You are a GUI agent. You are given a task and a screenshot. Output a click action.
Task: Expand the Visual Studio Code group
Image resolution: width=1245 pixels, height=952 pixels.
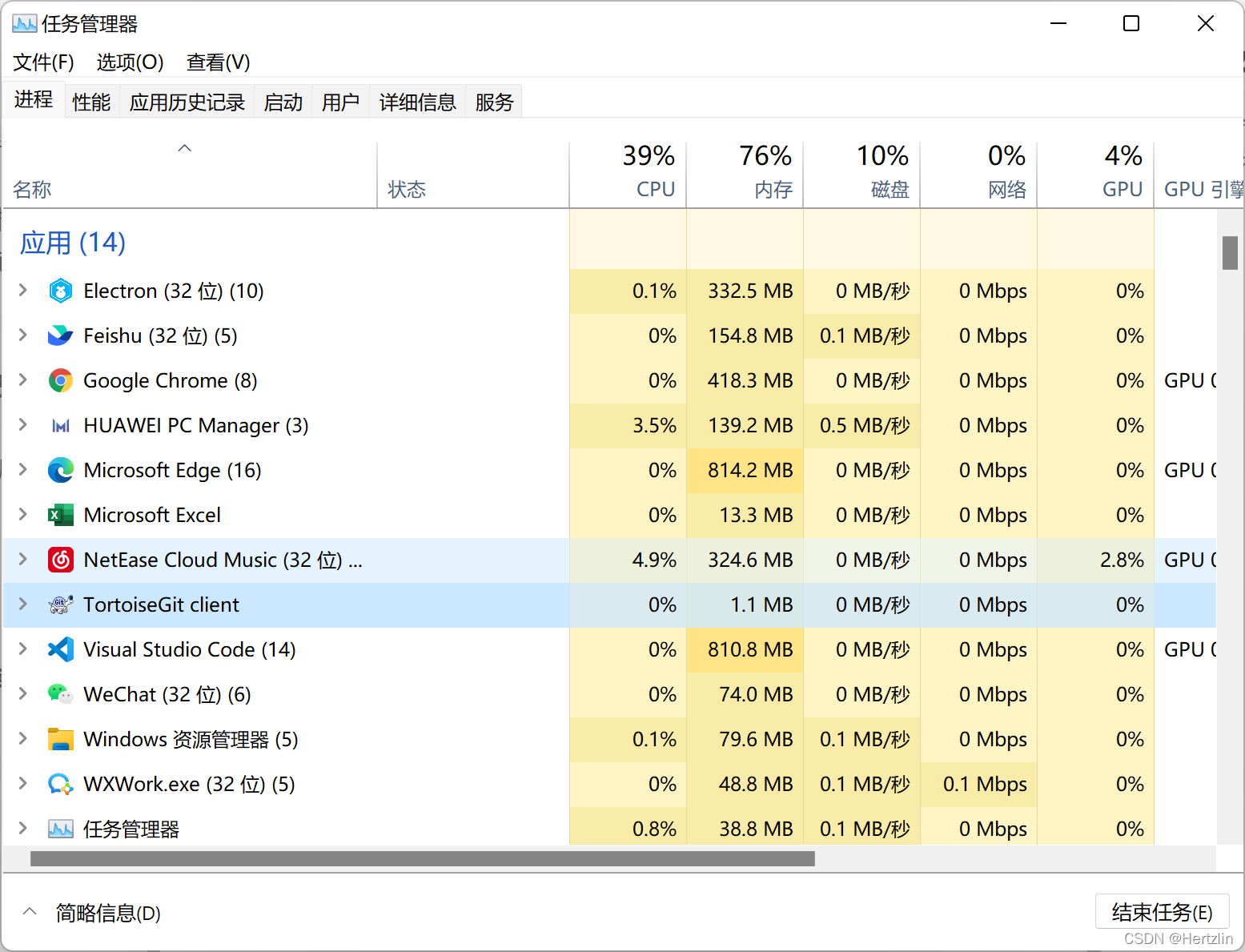coord(23,649)
